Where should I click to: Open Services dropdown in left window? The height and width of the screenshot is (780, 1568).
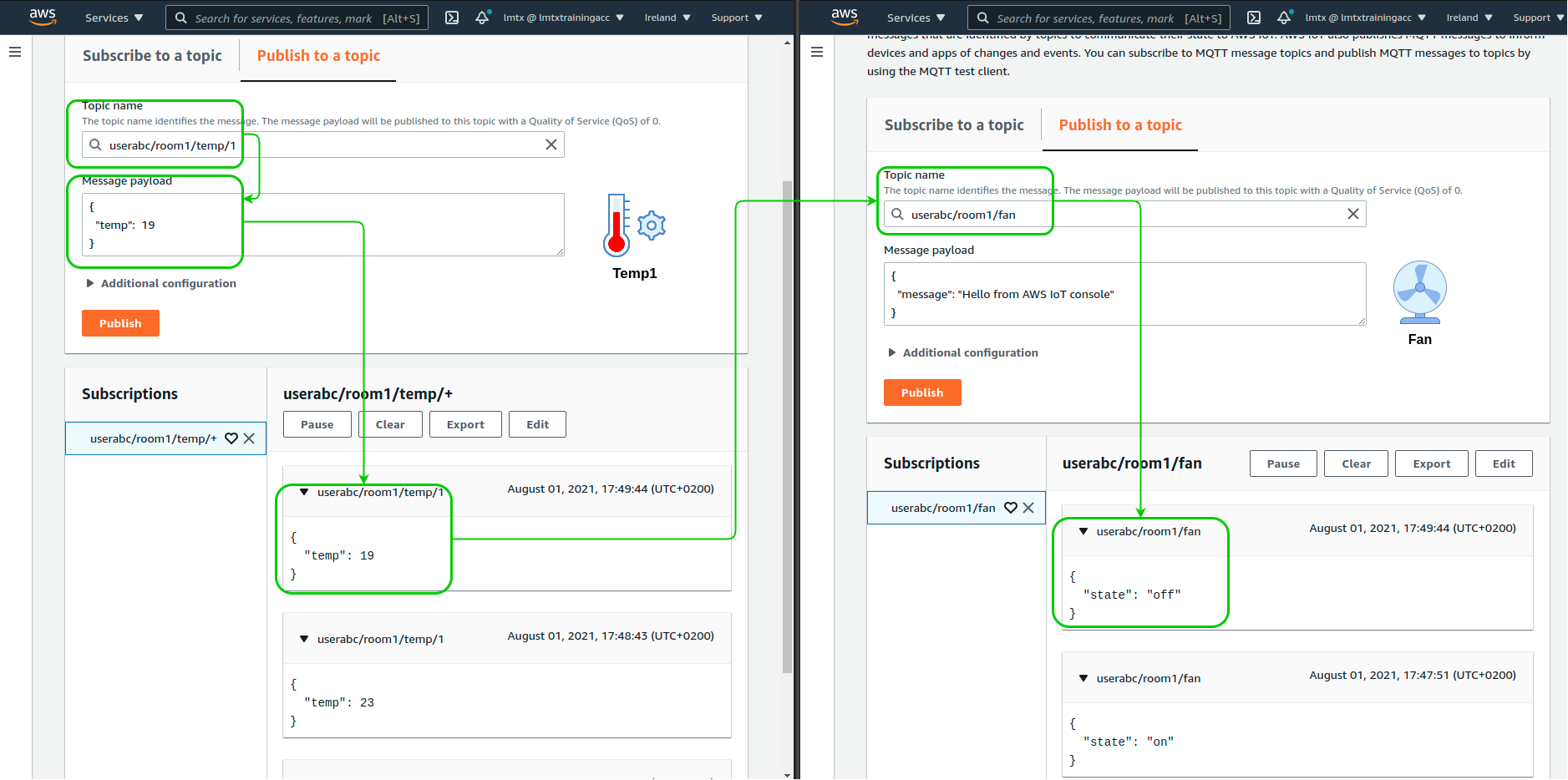tap(114, 18)
